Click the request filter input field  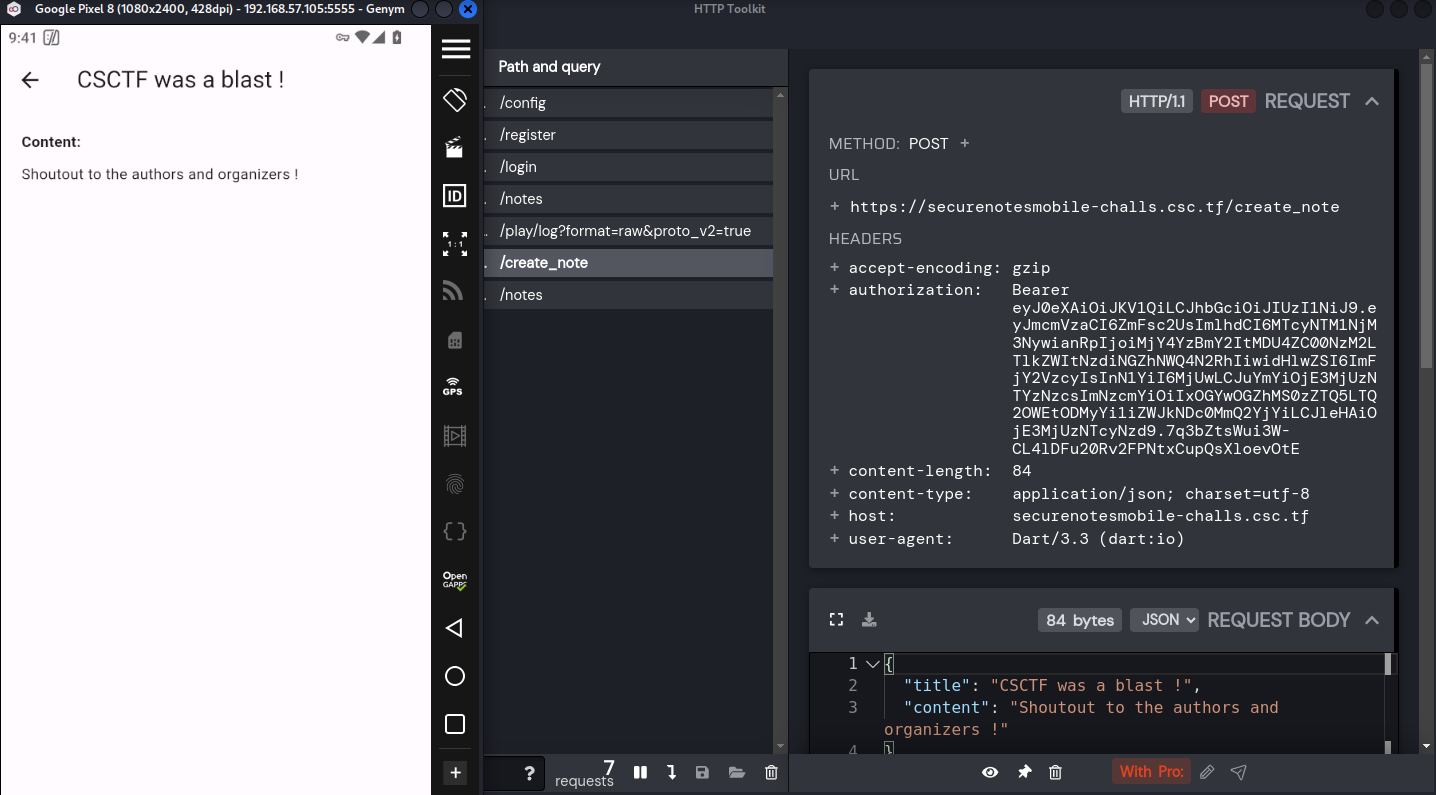coord(500,772)
